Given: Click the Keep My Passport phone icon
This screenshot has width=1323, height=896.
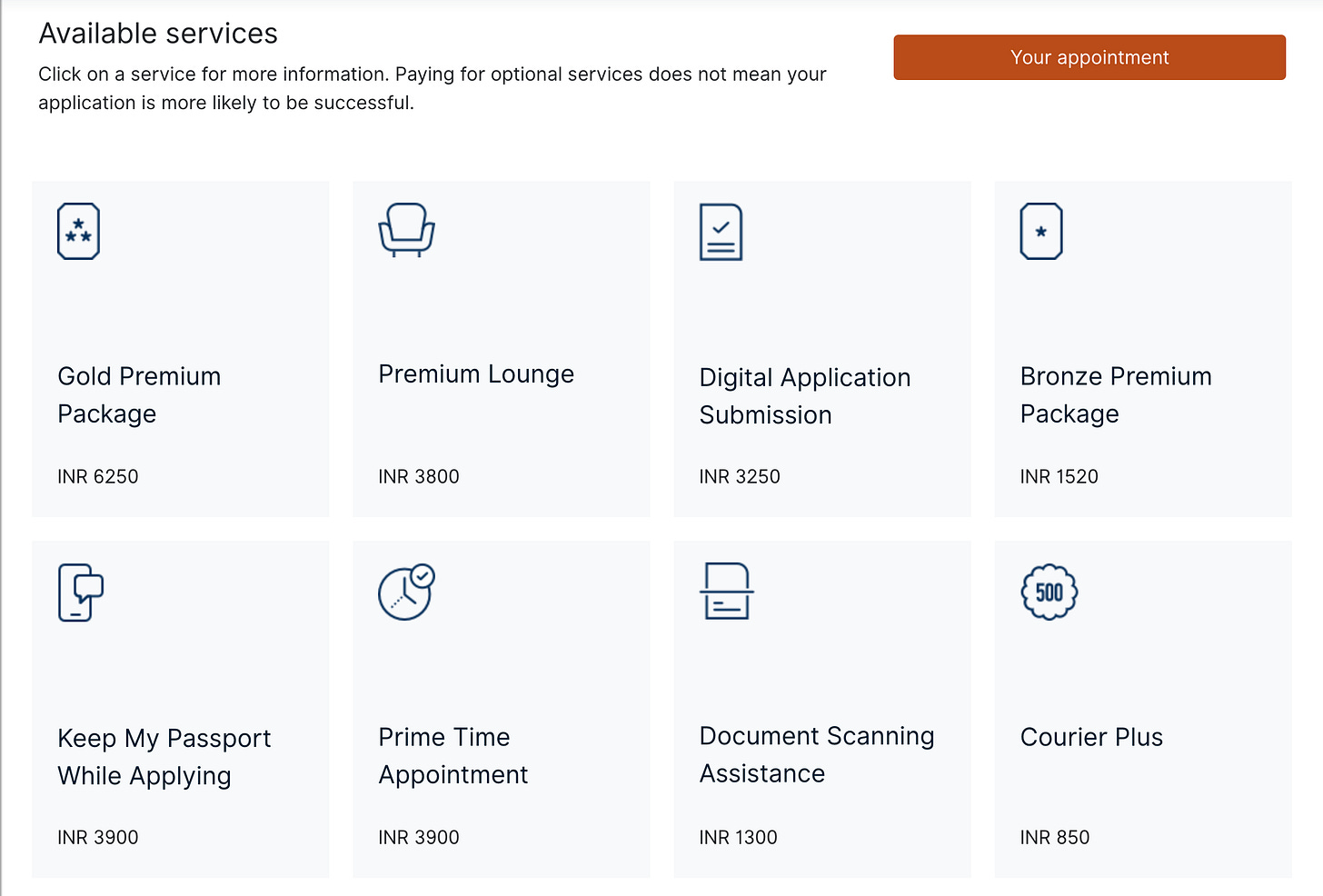Looking at the screenshot, I should (81, 592).
